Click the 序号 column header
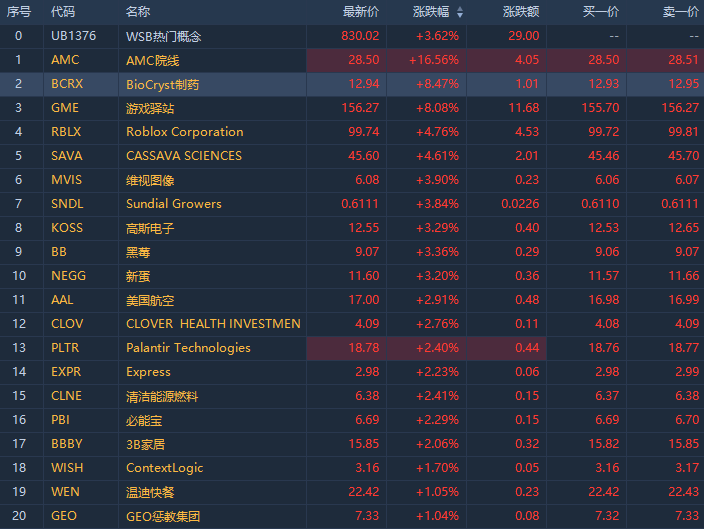Viewport: 704px width, 529px height. pyautogui.click(x=19, y=12)
